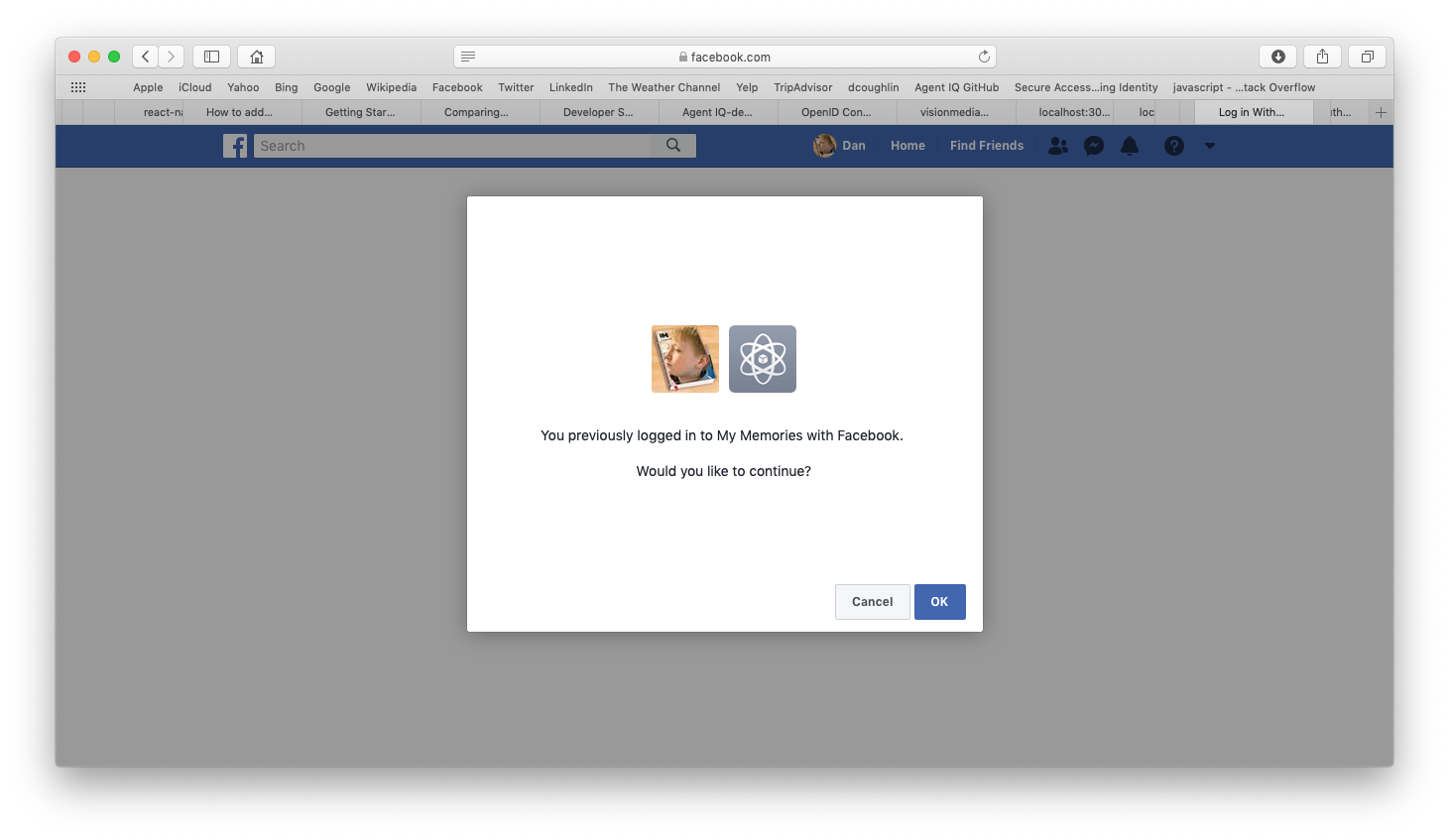Open the Show Favorites grid icon
This screenshot has height=840, width=1449.
pyautogui.click(x=78, y=87)
